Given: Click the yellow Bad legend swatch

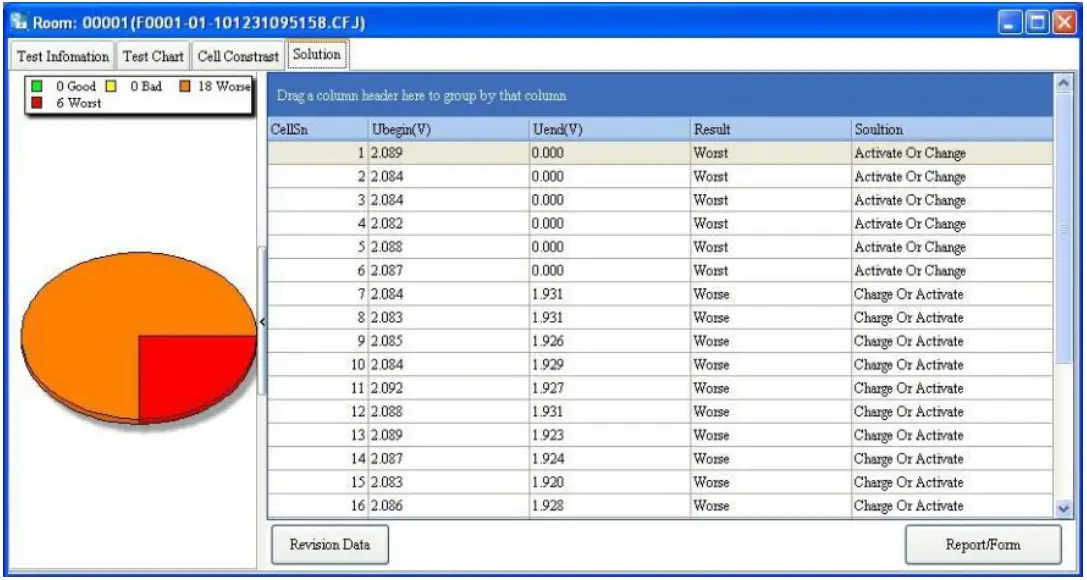Looking at the screenshot, I should point(110,87).
